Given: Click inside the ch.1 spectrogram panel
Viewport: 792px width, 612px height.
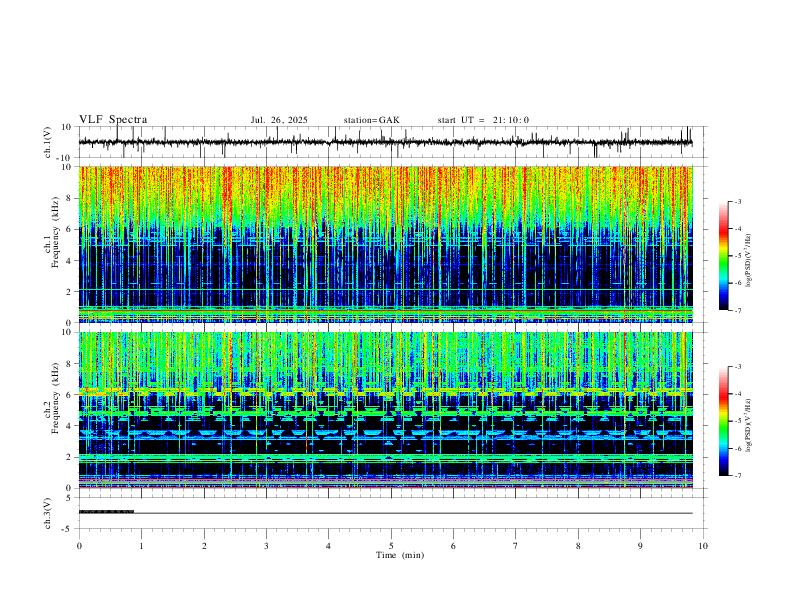Looking at the screenshot, I should [x=385, y=244].
